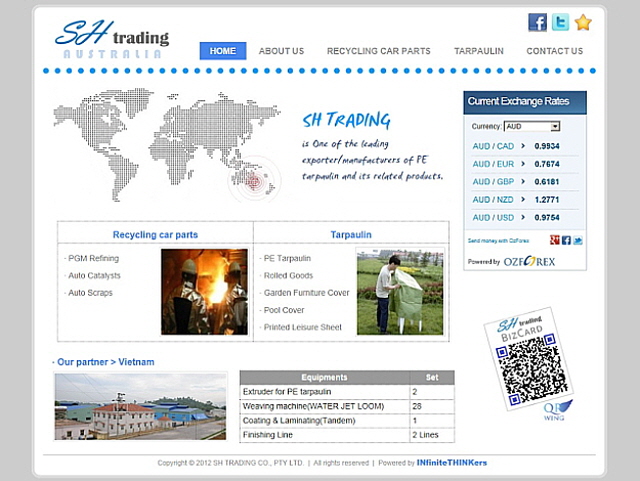The height and width of the screenshot is (481, 640).
Task: Open the Pool Cover link
Action: 284,310
